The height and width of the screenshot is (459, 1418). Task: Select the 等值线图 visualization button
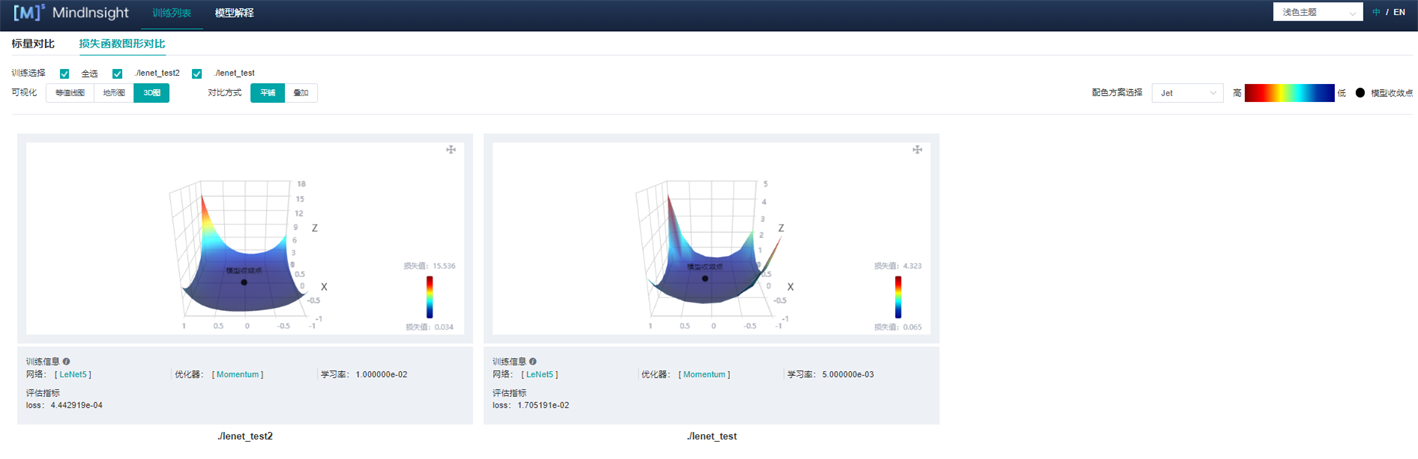pyautogui.click(x=70, y=93)
